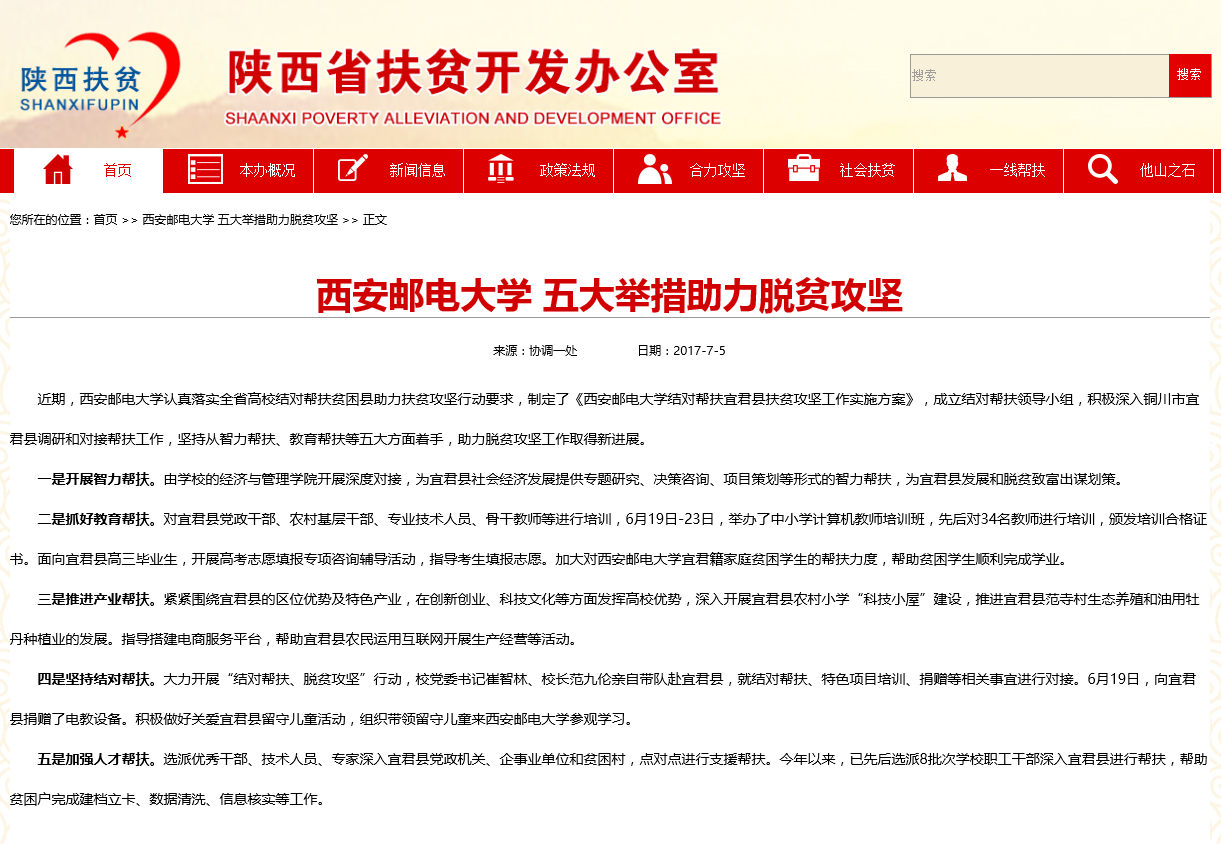
Task: Go to the 新闻信息 section
Action: coord(417,171)
